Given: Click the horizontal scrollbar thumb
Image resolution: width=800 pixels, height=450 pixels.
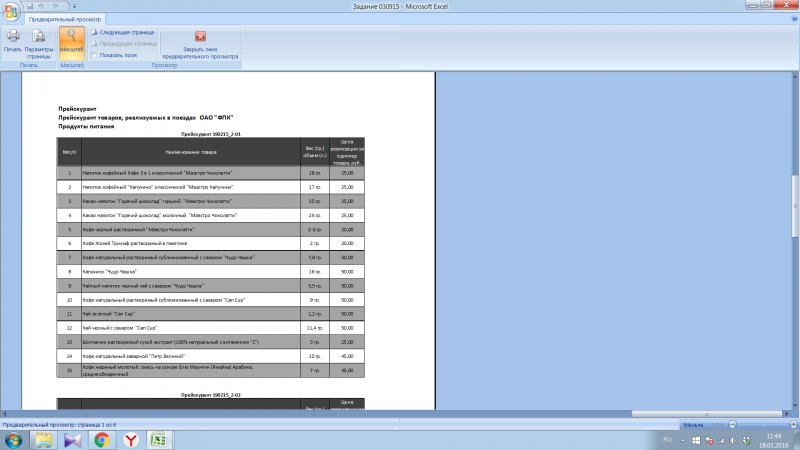Looking at the screenshot, I should click(707, 414).
